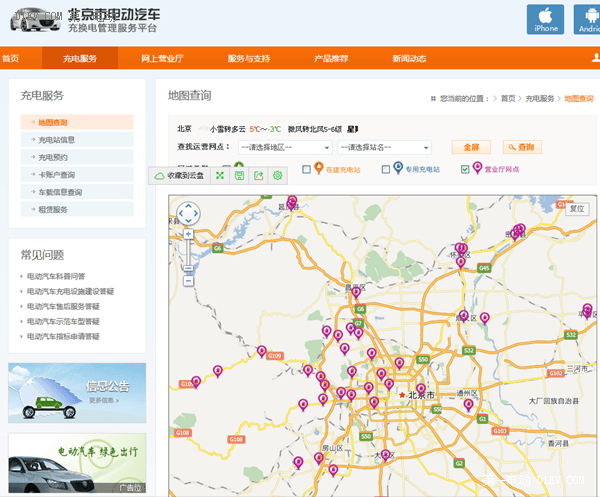Pan the map up with the top arrow

tap(188, 206)
